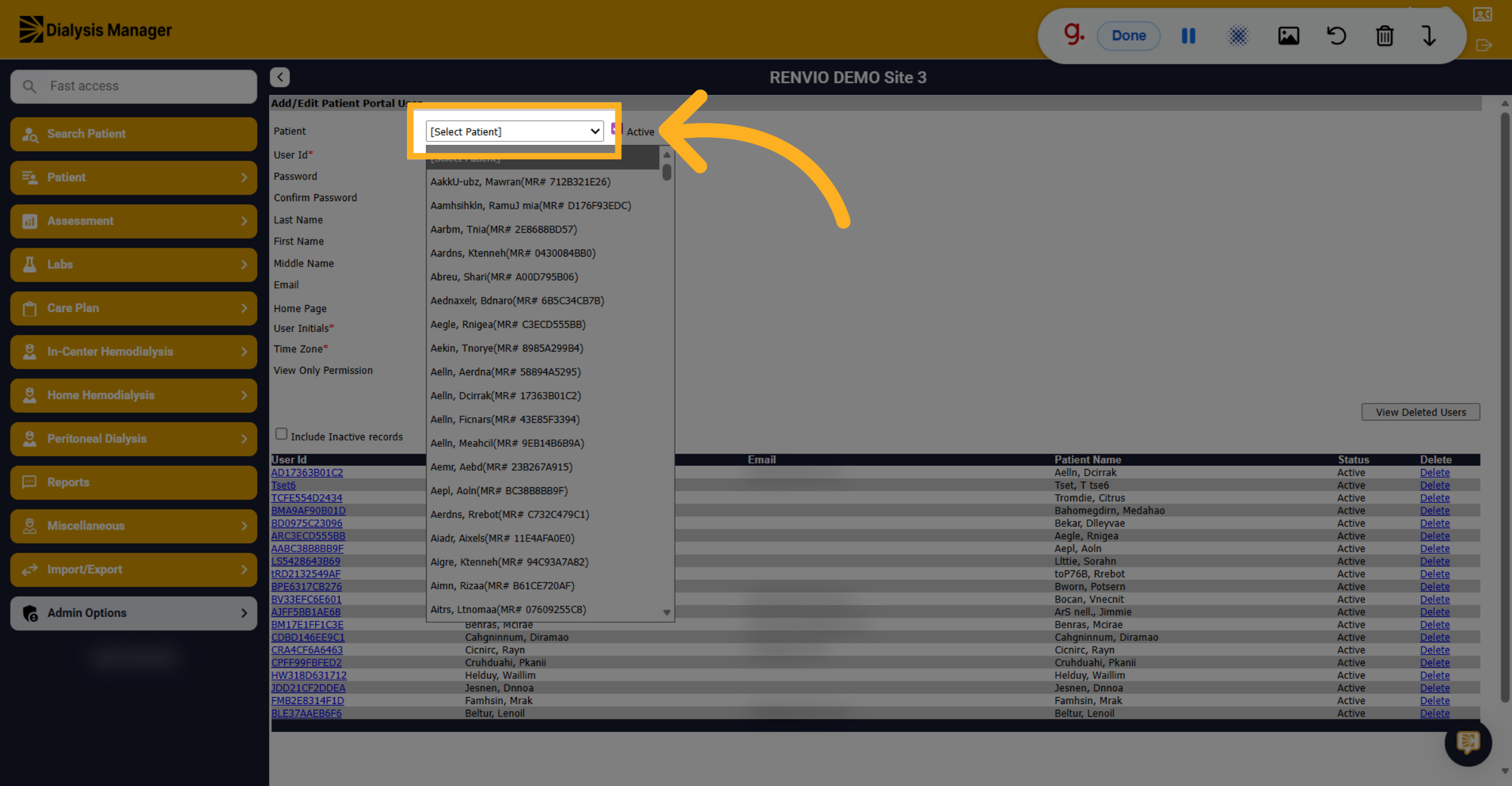Click the Dialysis Manager logo
This screenshot has width=1512, height=786.
click(95, 30)
